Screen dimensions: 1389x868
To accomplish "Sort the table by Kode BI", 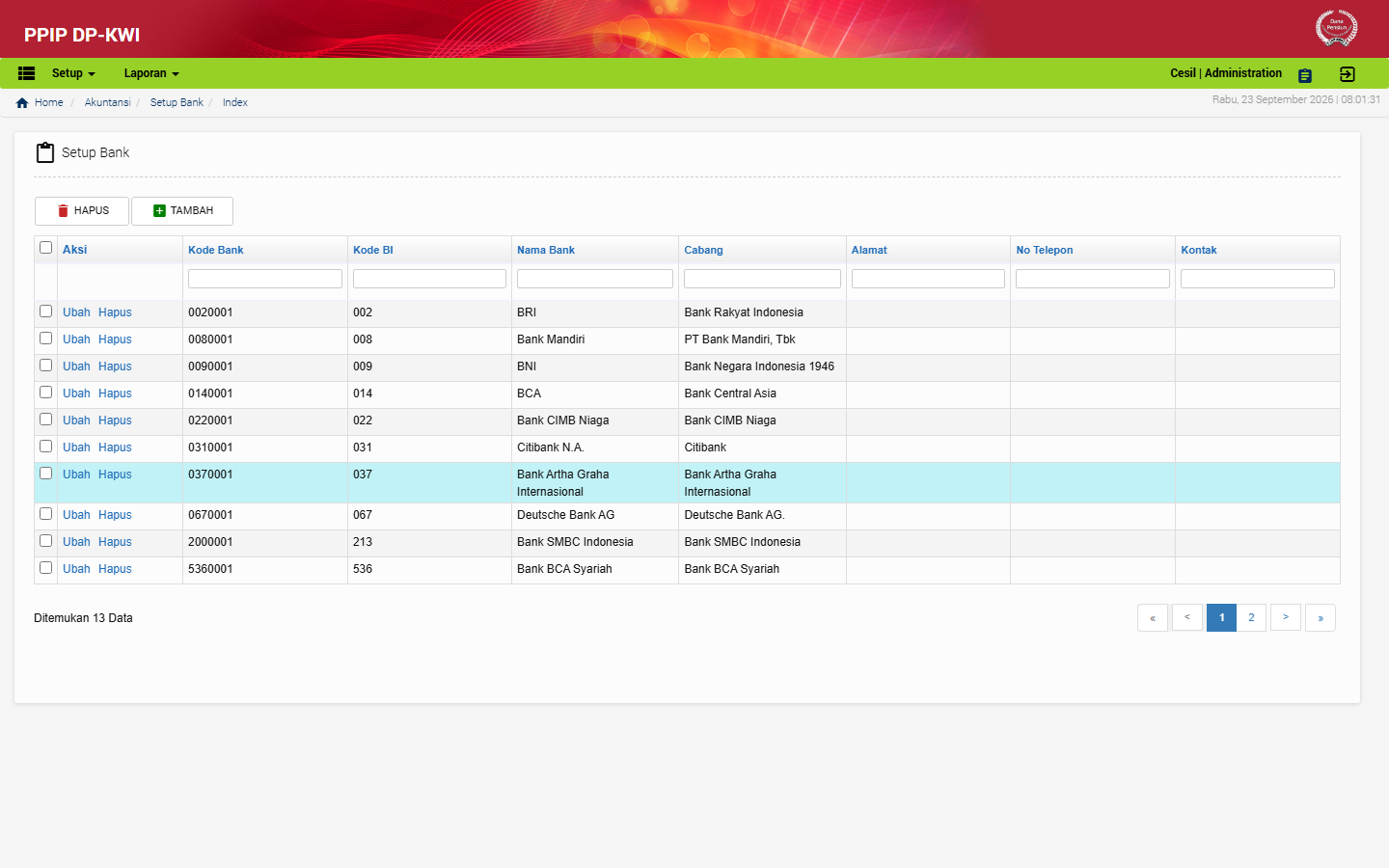I will click(x=373, y=250).
